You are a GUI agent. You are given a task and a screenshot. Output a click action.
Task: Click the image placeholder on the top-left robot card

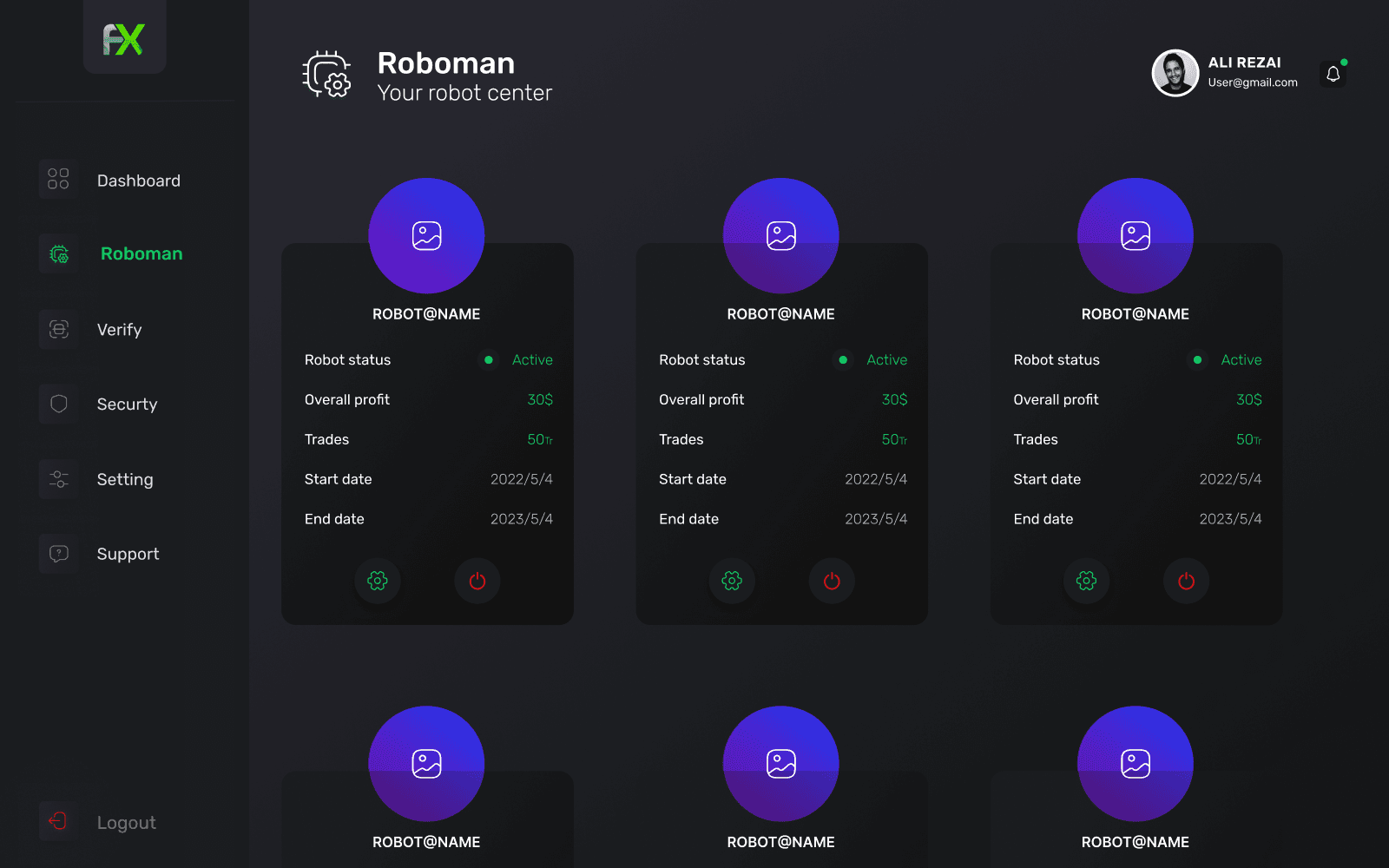[426, 236]
